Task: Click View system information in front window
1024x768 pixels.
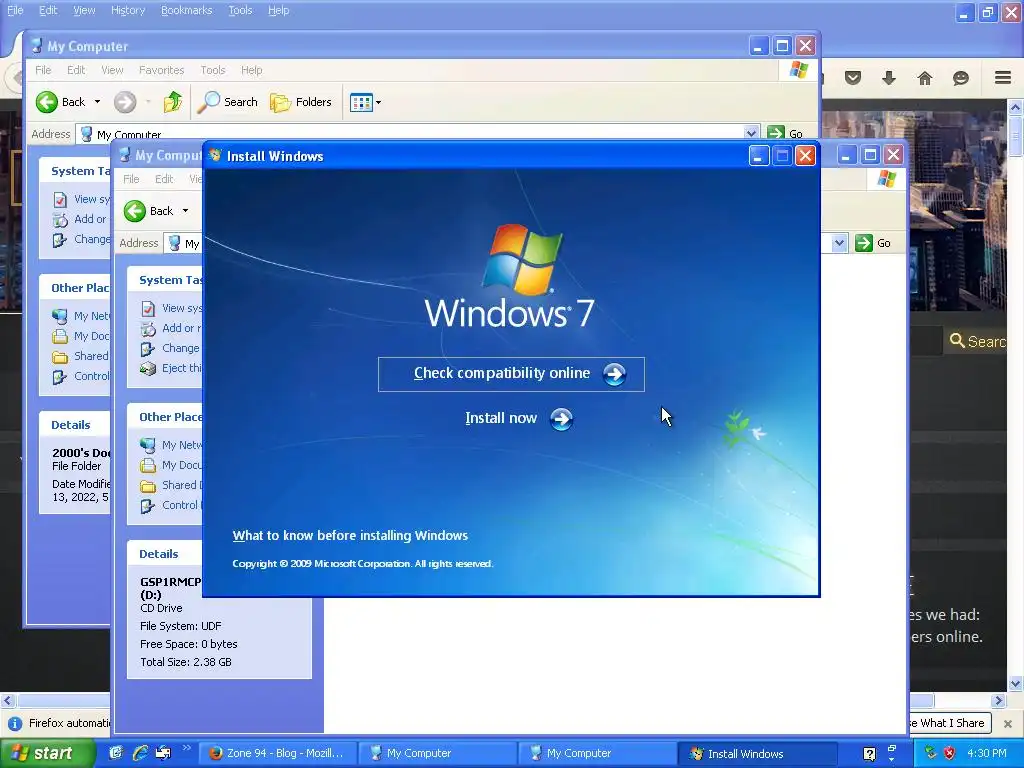Action: (182, 308)
